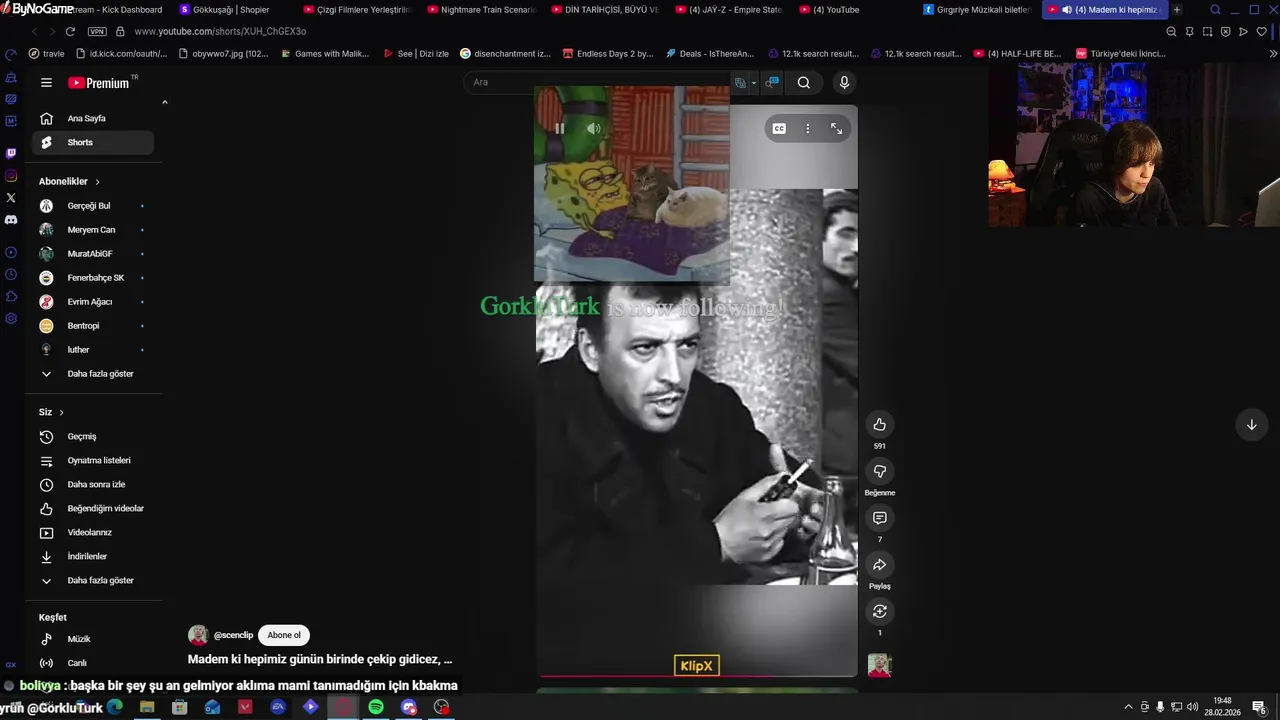The image size is (1280, 720).
Task: Open İndirilenler downloads
Action: pos(95,557)
